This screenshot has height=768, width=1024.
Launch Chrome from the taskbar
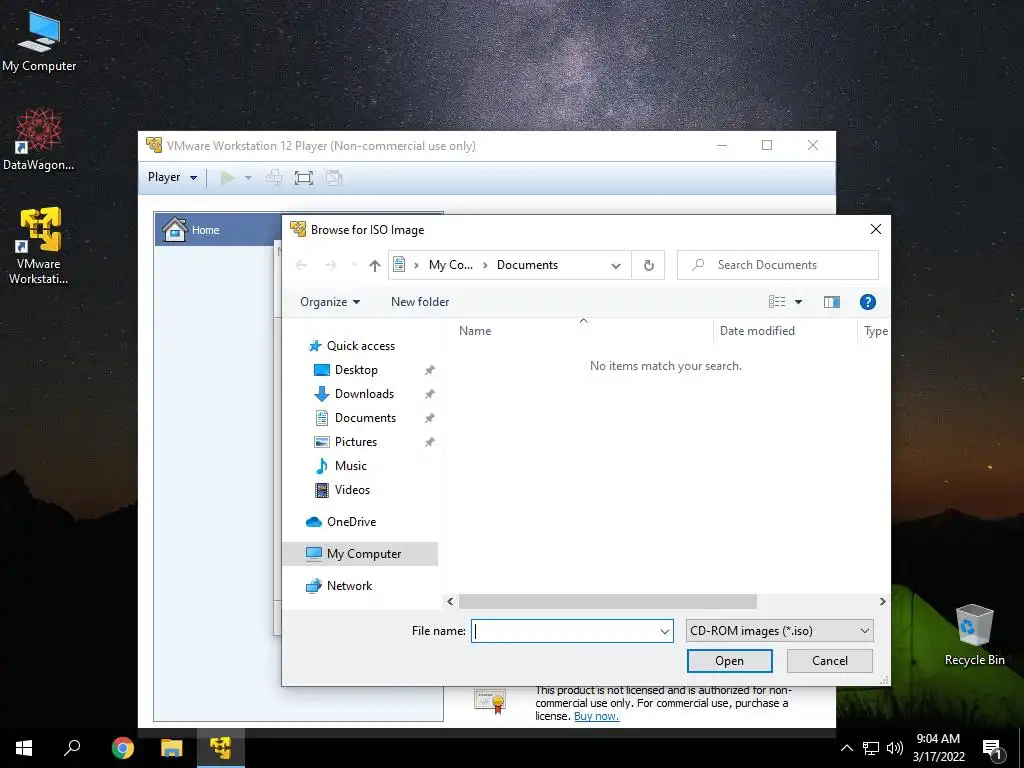point(122,748)
